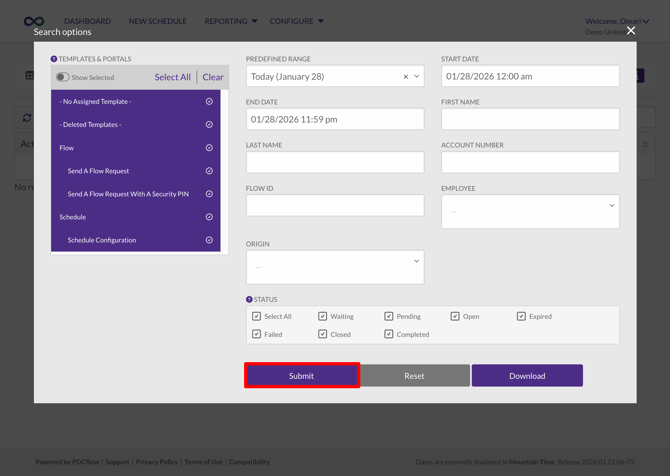
Task: Uncheck the Waiting status checkbox
Action: tap(323, 316)
